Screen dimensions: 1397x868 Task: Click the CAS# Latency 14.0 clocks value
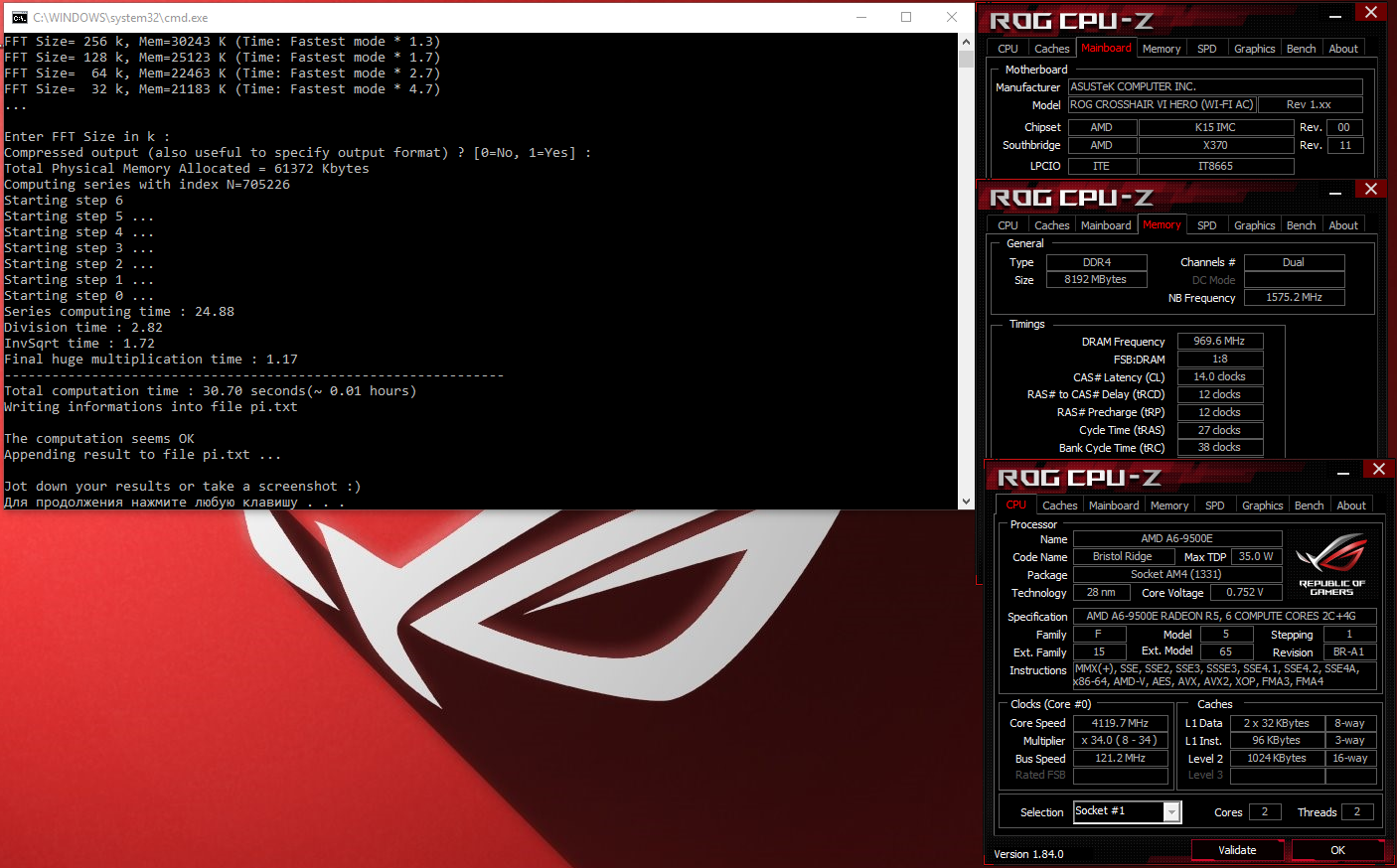click(1219, 376)
